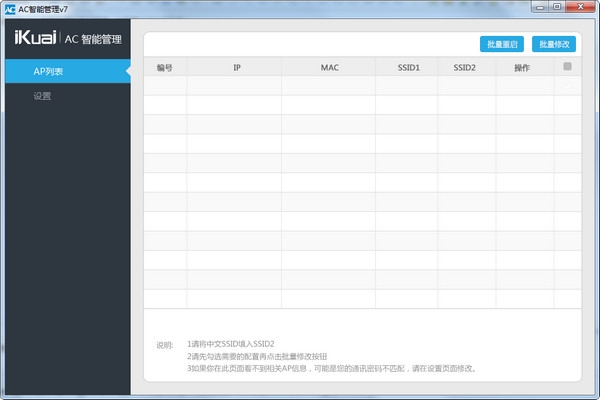
Task: Open the 设置 page in sidebar
Action: 42,97
